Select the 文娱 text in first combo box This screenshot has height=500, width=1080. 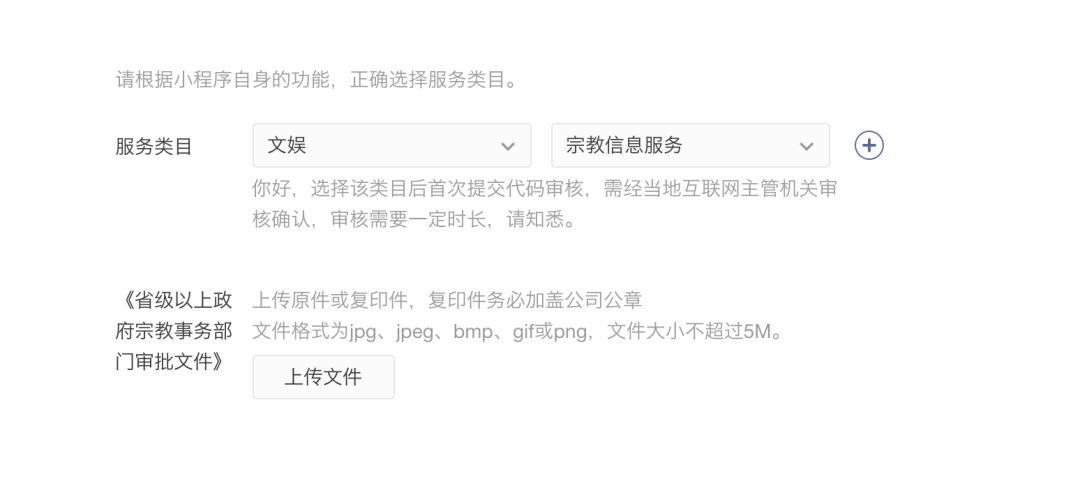coord(287,145)
